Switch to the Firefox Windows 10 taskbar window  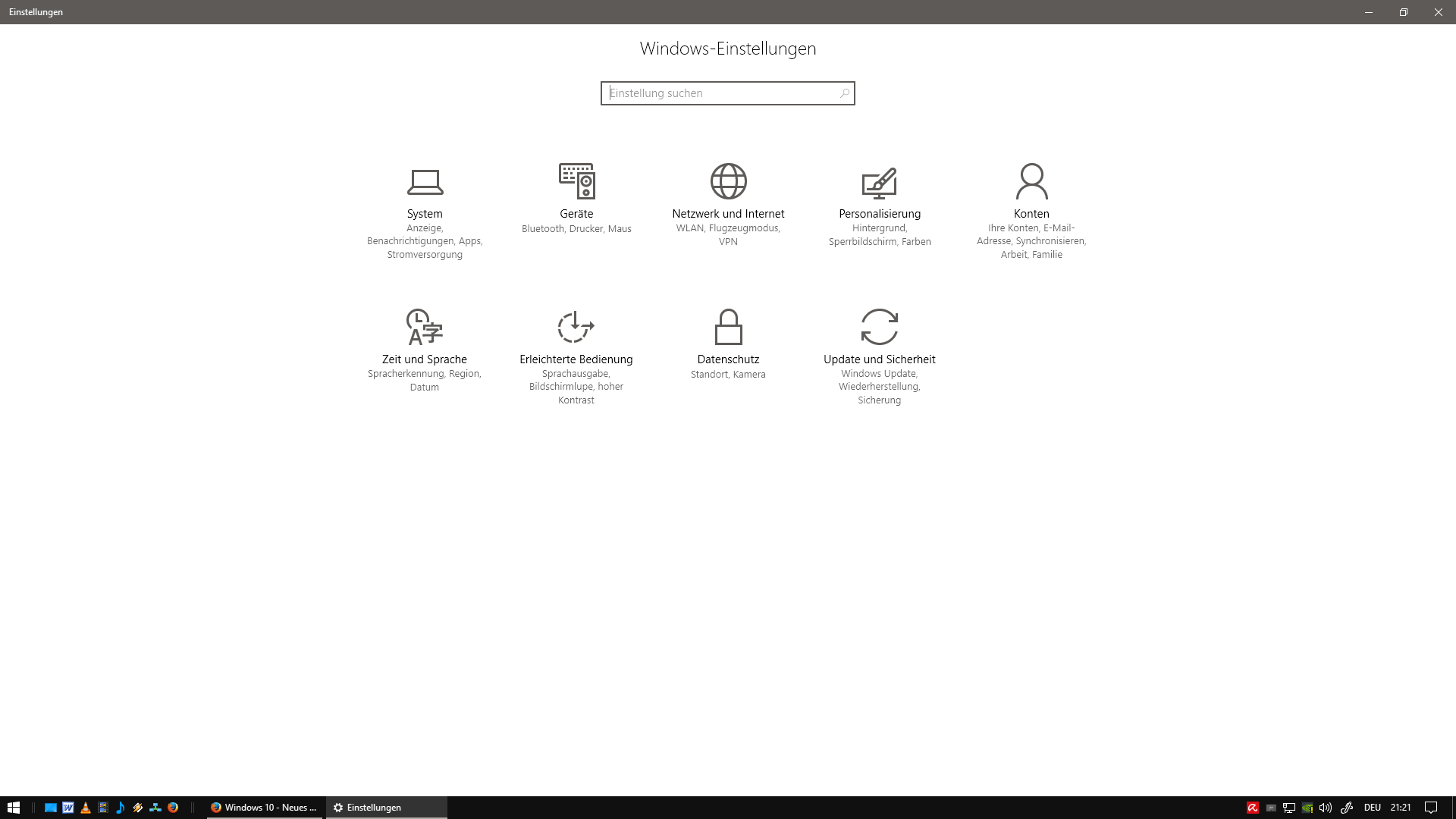(x=264, y=808)
